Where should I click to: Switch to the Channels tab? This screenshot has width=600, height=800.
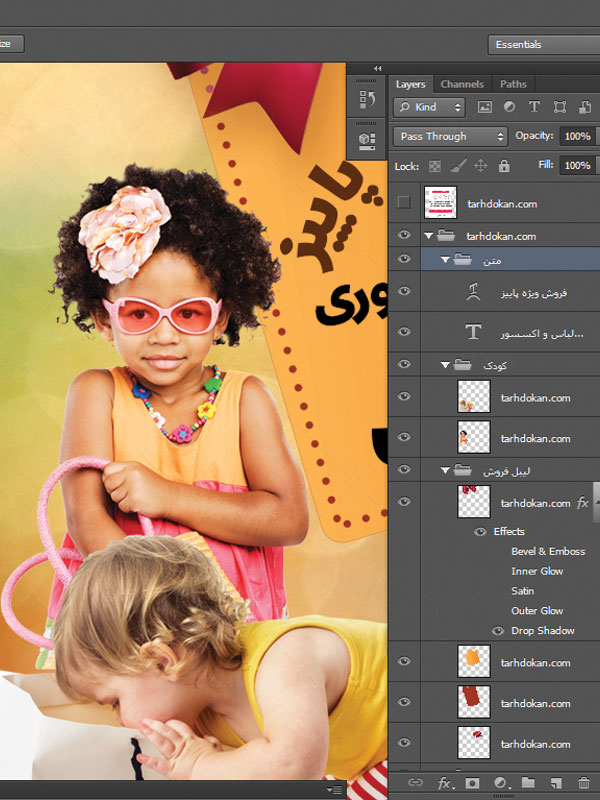462,84
